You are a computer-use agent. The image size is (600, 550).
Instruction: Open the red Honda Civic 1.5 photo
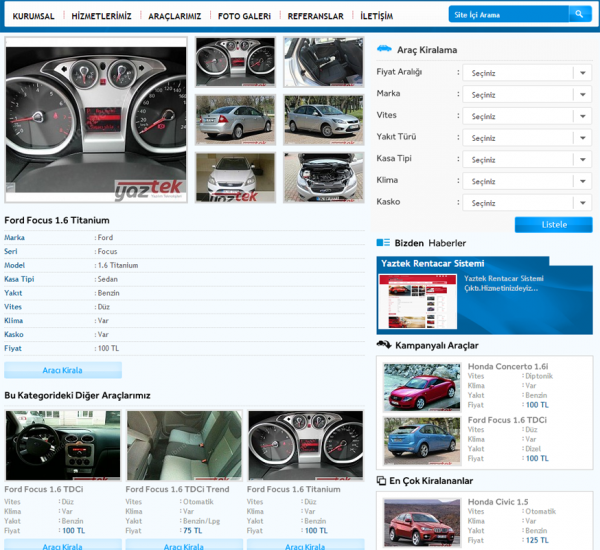click(422, 523)
